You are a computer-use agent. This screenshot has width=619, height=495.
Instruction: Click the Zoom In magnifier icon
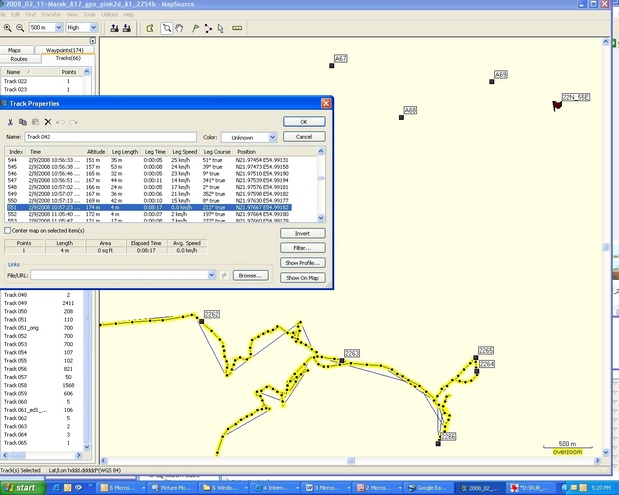pos(7,28)
